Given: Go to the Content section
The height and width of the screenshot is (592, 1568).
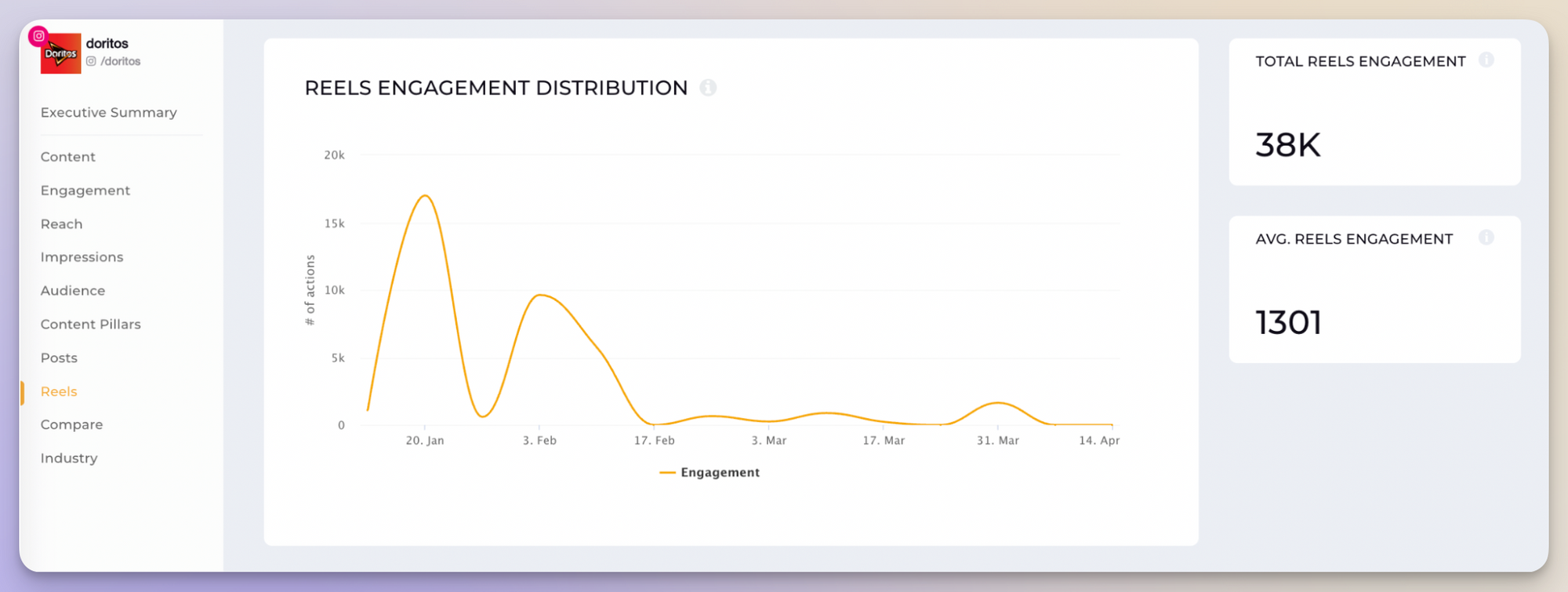Looking at the screenshot, I should coord(68,157).
